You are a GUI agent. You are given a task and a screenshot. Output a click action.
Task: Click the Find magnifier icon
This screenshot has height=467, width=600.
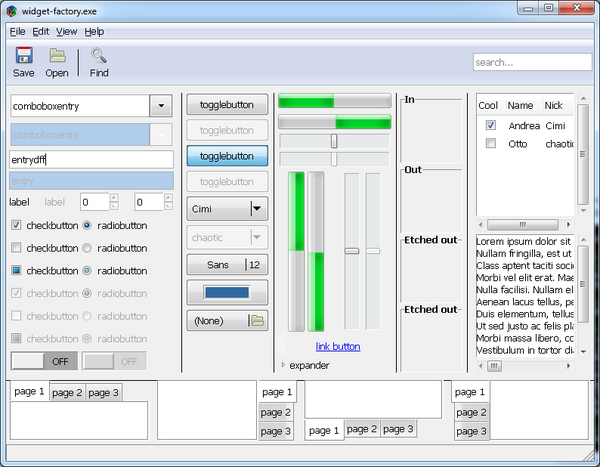(x=99, y=56)
